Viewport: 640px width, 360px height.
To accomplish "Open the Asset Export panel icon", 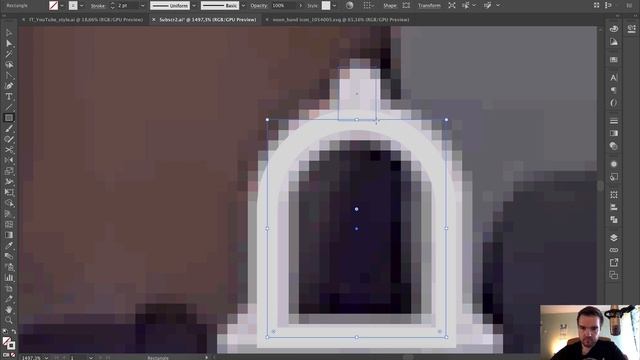I will pyautogui.click(x=613, y=262).
